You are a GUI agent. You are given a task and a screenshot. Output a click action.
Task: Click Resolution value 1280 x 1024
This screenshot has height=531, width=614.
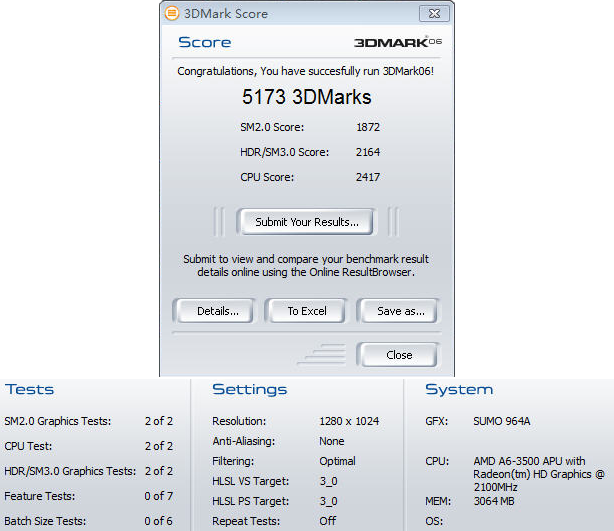click(349, 421)
